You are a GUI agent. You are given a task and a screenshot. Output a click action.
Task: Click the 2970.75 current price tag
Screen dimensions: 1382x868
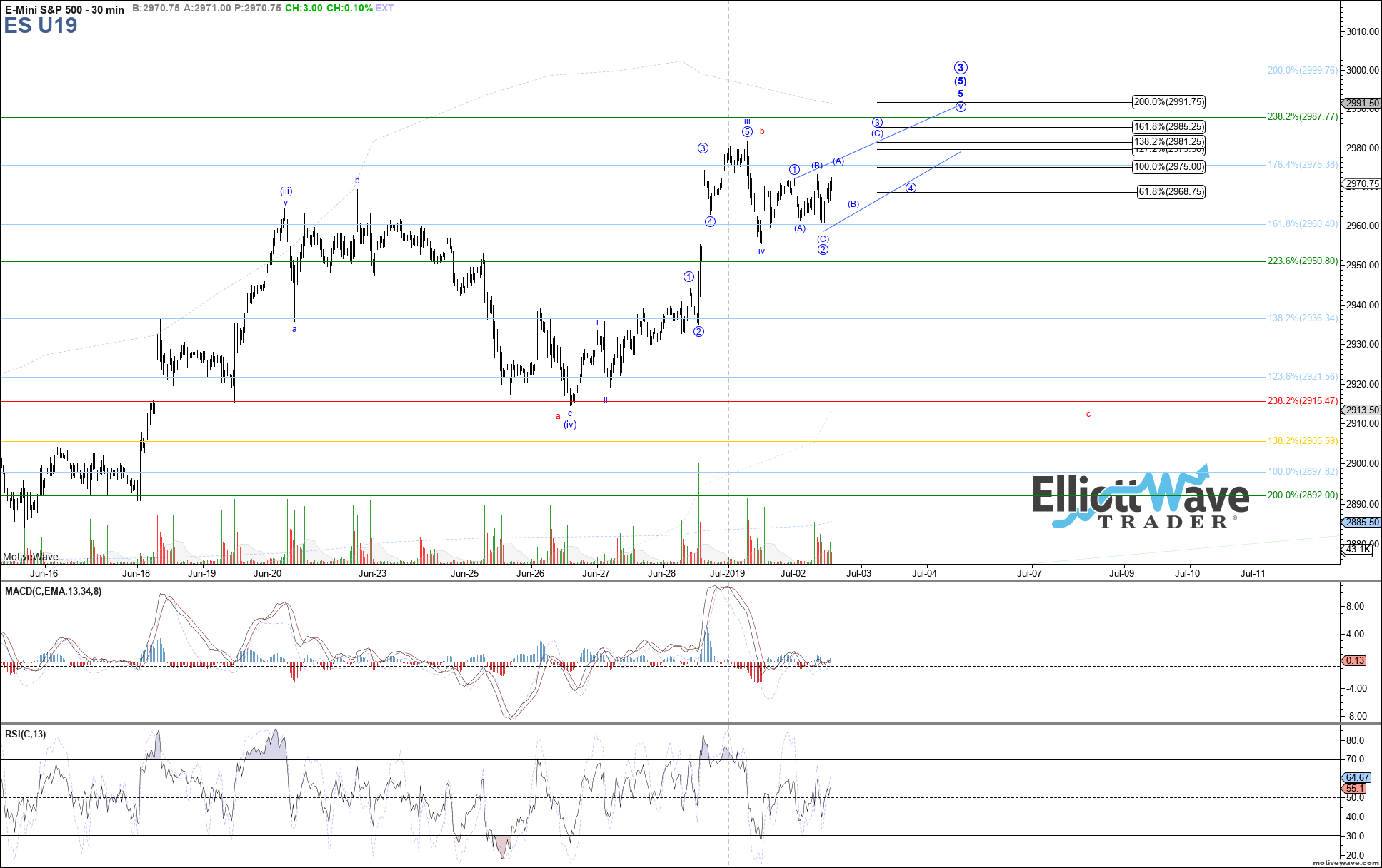tap(1362, 184)
